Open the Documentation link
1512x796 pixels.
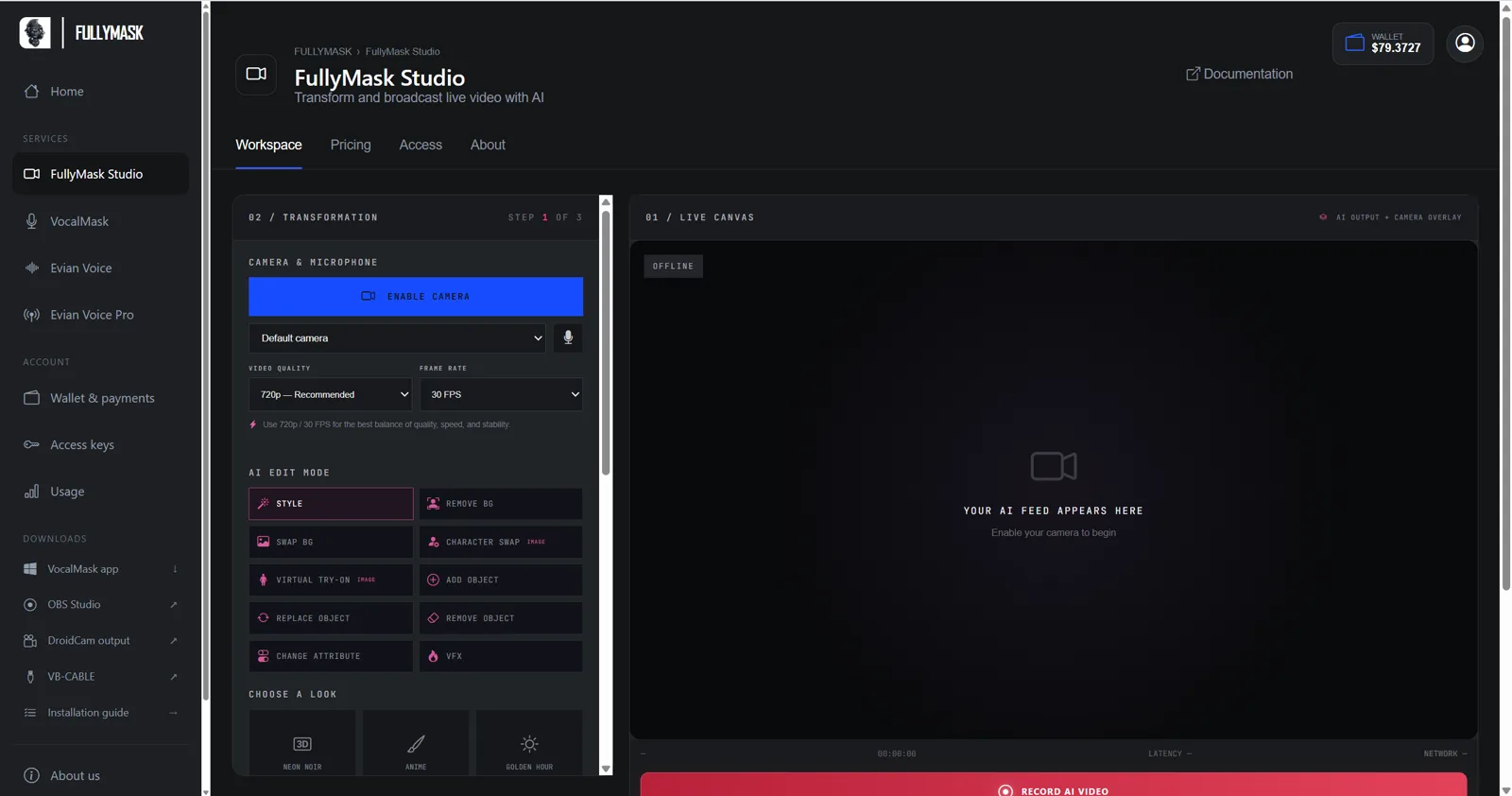(x=1239, y=74)
